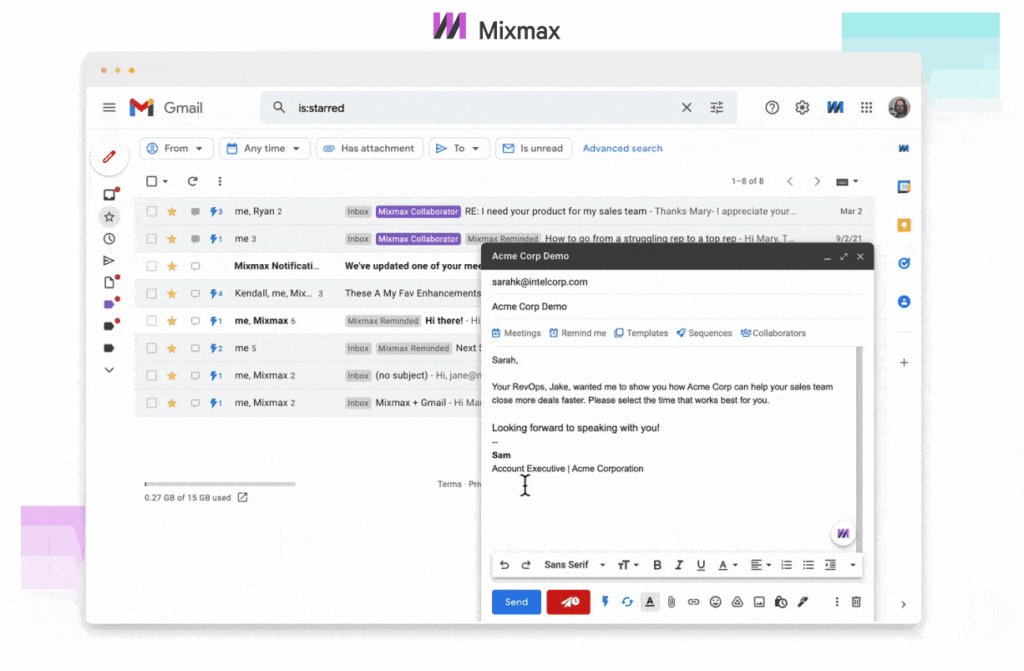Check the 'me, Ryan' email checkbox

click(152, 211)
